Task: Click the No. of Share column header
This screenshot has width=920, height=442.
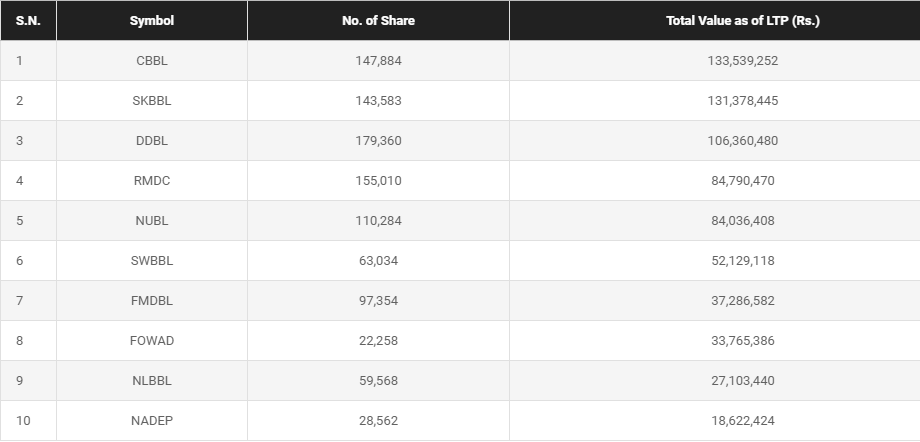Action: pos(378,21)
